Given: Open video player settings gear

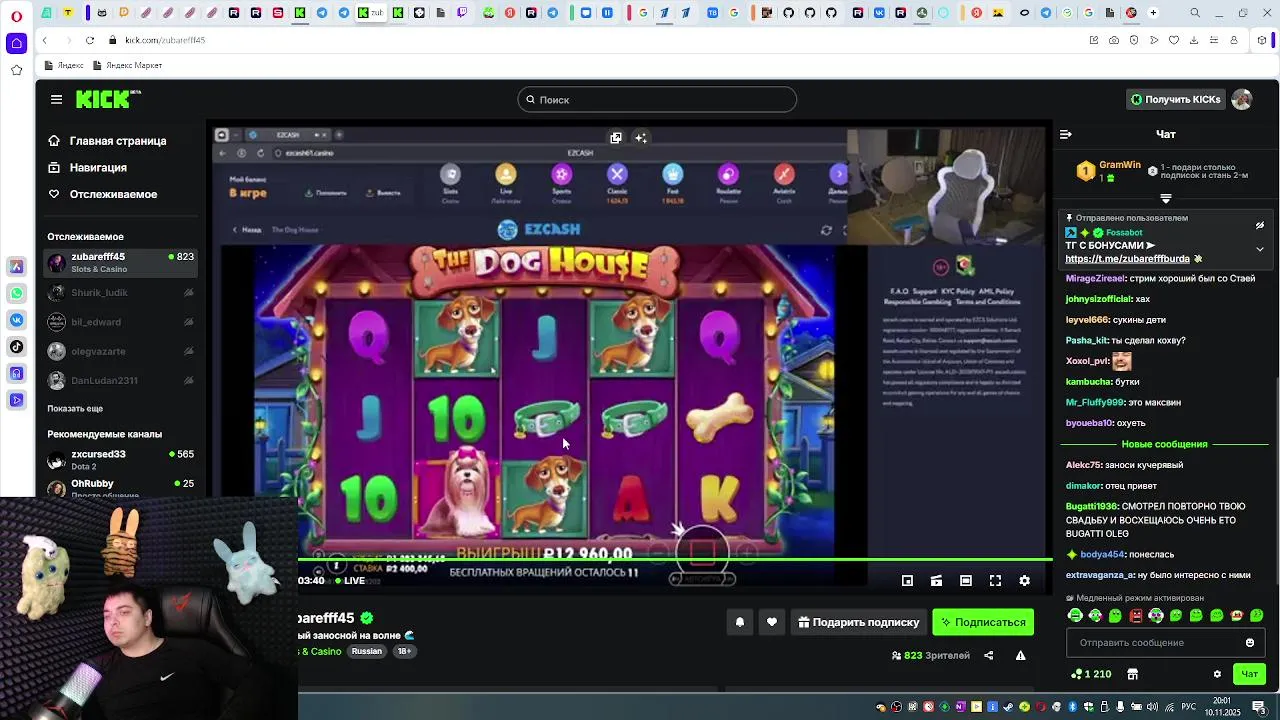Looking at the screenshot, I should [x=1024, y=580].
